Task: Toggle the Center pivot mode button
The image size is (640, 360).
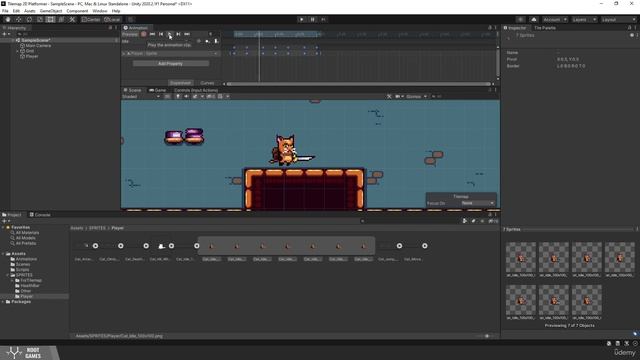Action: click(x=91, y=19)
